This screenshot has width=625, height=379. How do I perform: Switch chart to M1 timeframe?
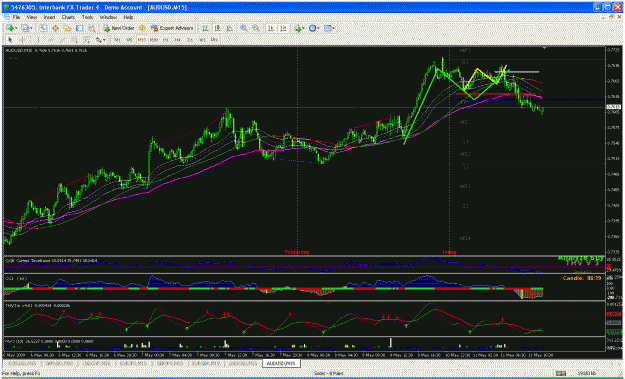[x=117, y=40]
